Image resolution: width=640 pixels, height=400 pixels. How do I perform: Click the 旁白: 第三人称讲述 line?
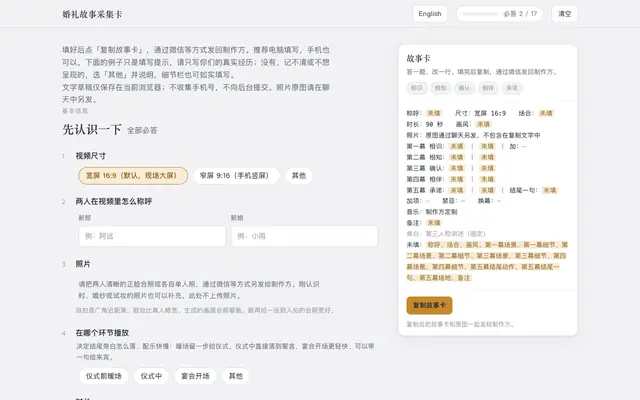click(x=446, y=234)
